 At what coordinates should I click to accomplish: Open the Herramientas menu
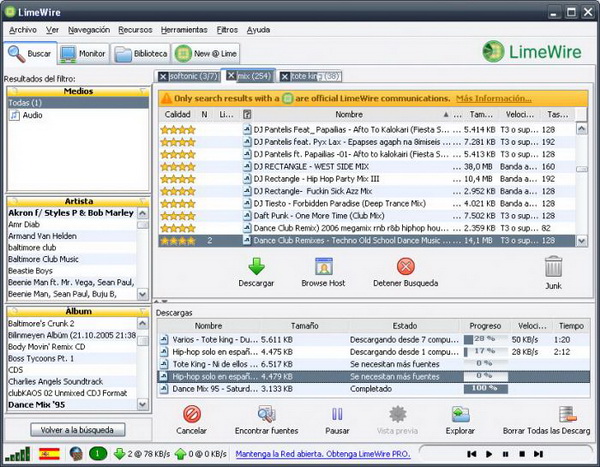pos(184,30)
